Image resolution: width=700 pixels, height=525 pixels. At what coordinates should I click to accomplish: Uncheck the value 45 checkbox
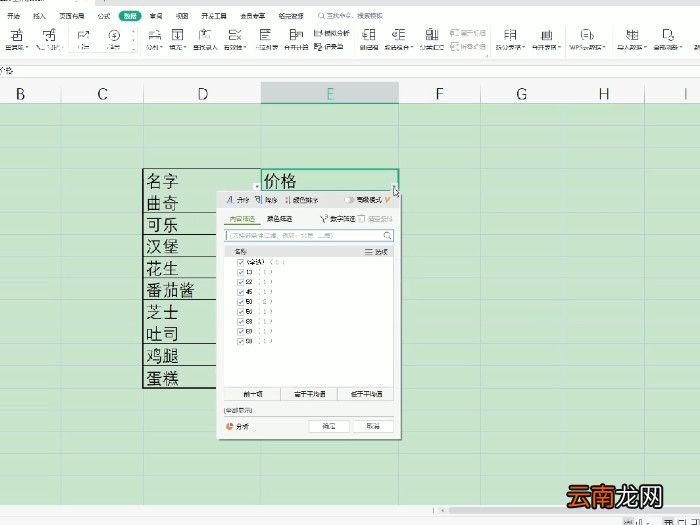tap(241, 292)
